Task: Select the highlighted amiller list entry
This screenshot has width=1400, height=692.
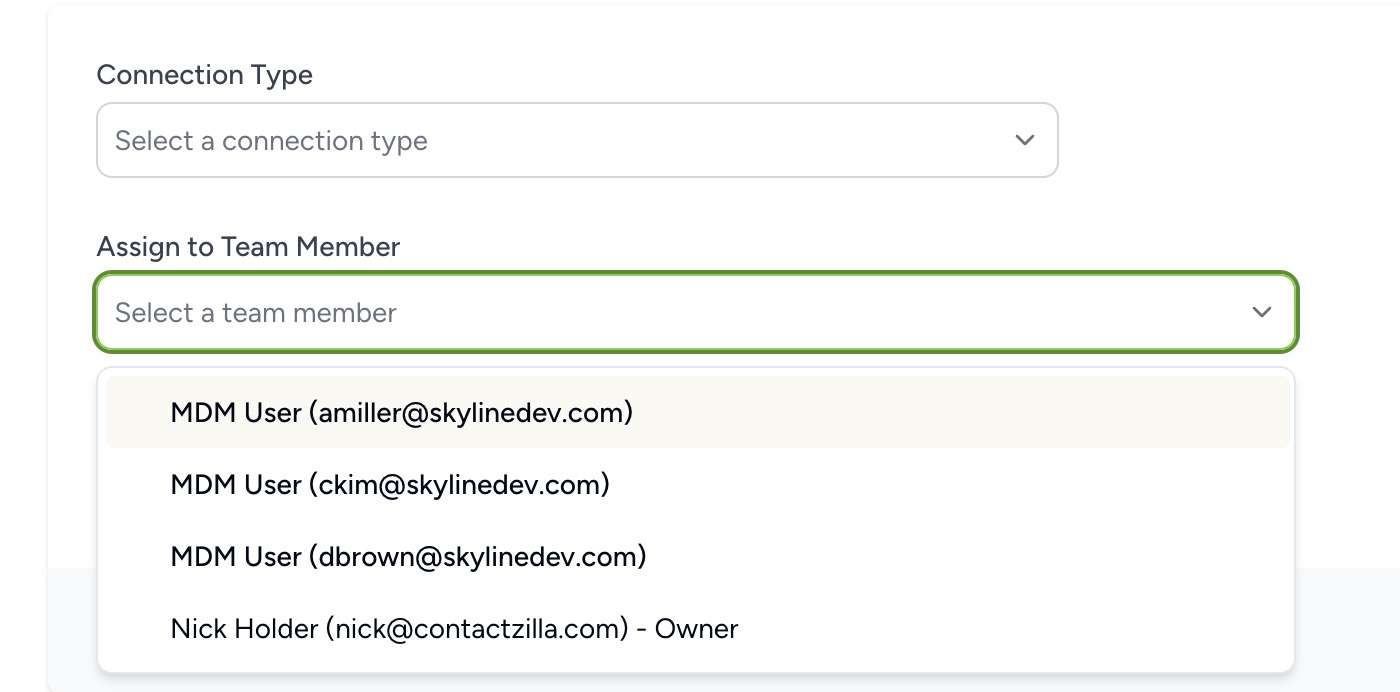Action: pos(698,412)
